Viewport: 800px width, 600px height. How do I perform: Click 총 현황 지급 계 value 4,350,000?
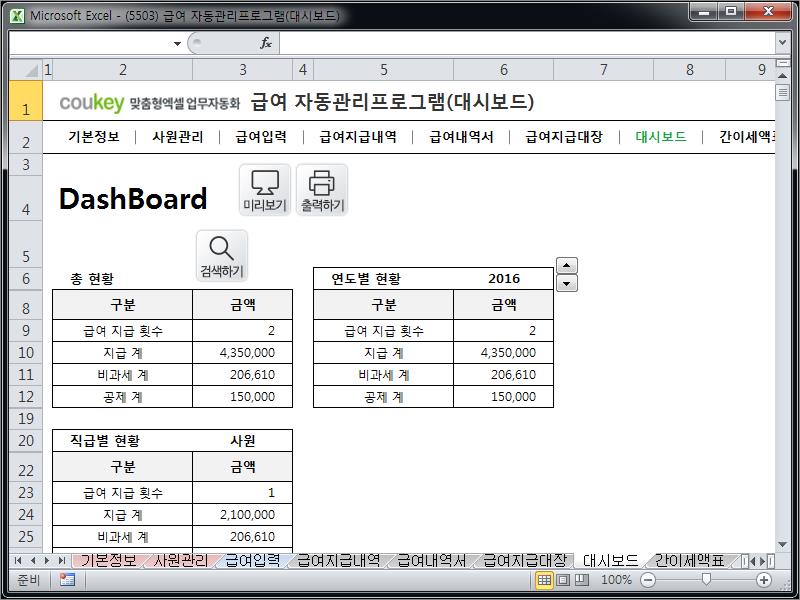(x=243, y=353)
